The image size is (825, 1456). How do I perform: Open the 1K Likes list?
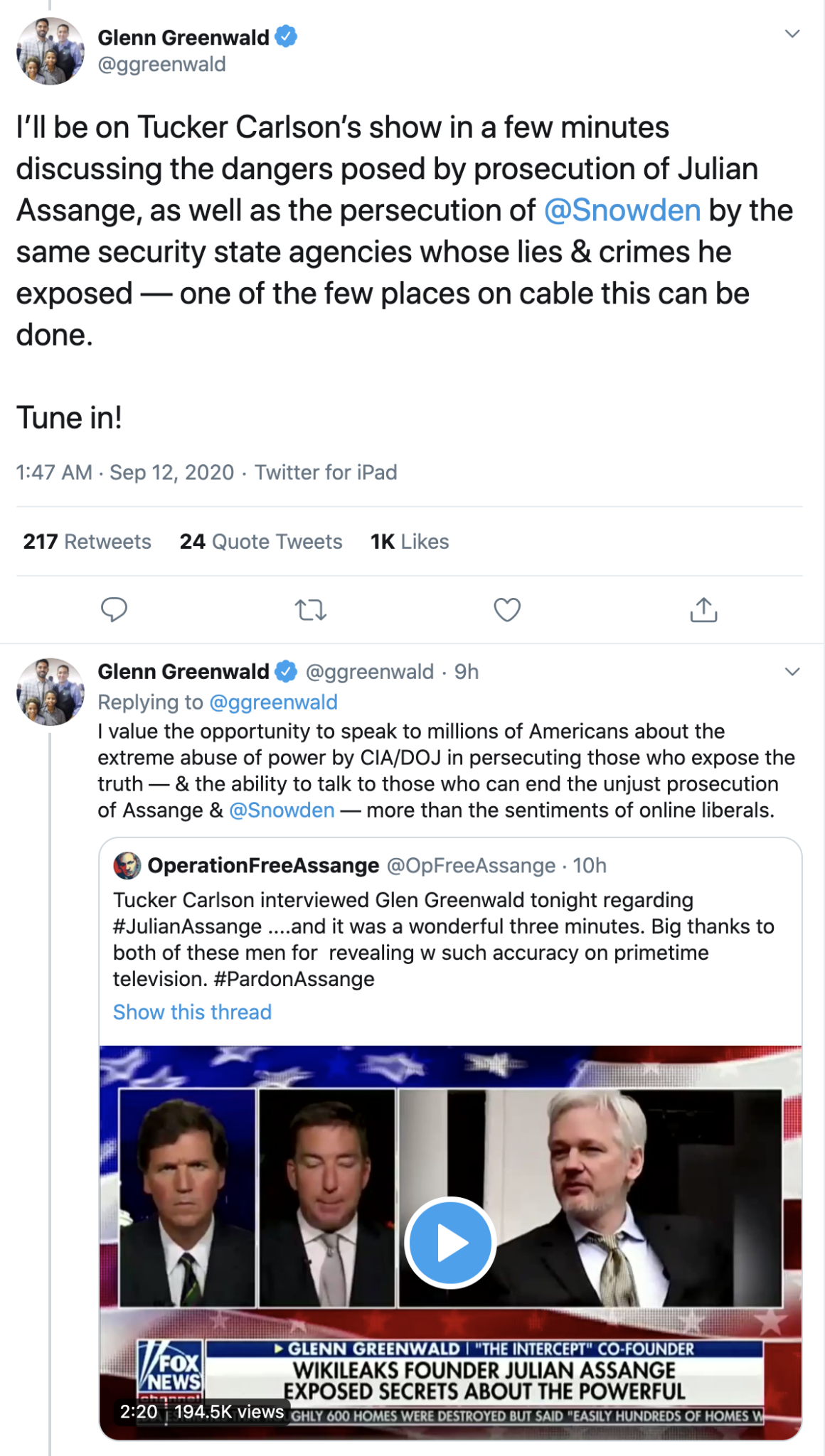click(410, 542)
